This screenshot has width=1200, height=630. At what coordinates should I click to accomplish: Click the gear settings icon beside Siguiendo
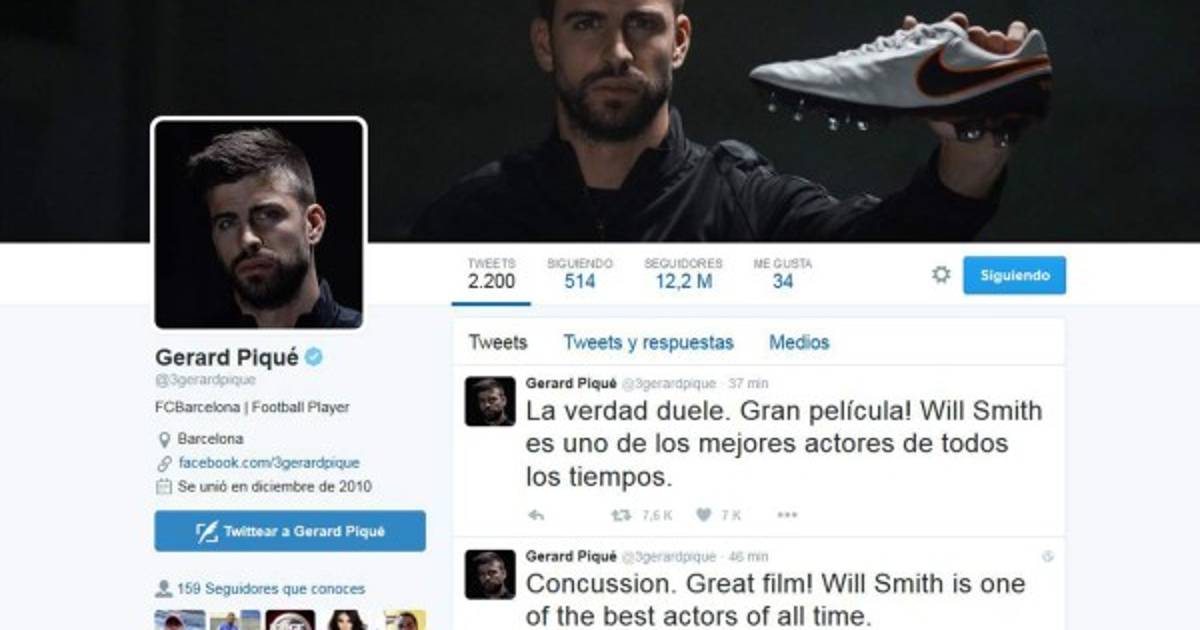pyautogui.click(x=941, y=274)
